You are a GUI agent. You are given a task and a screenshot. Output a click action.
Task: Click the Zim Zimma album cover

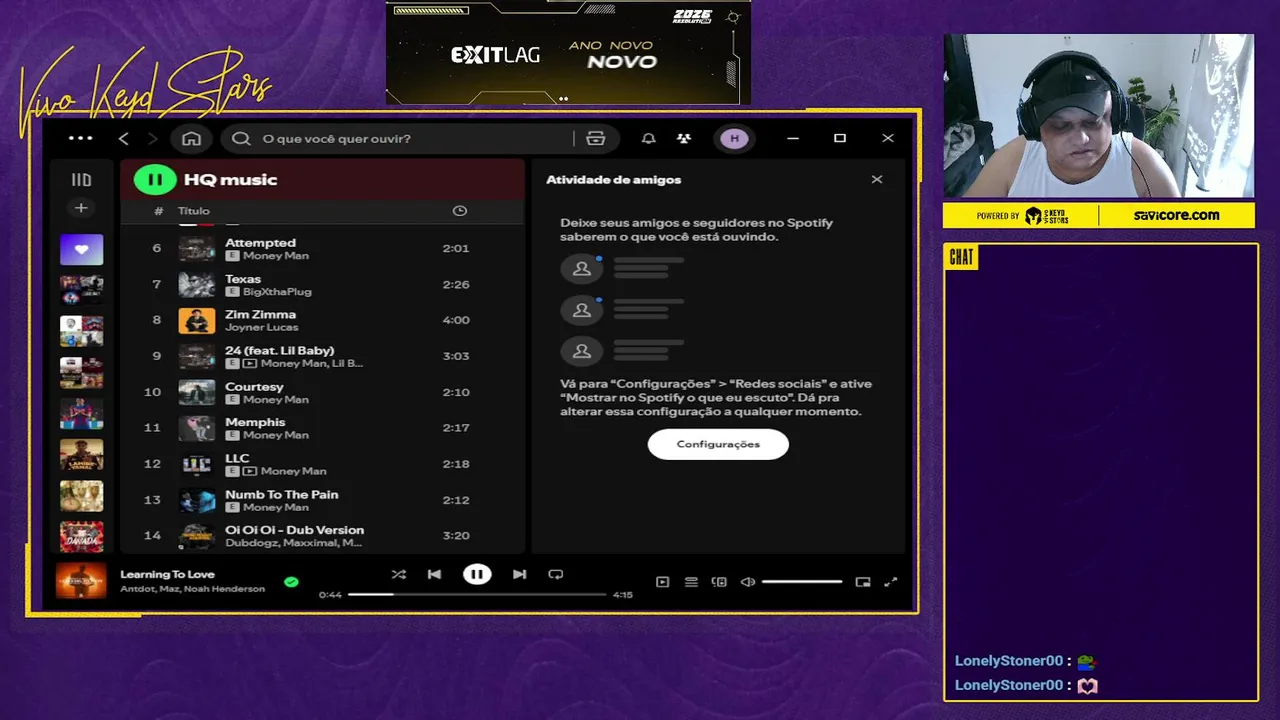click(x=197, y=320)
